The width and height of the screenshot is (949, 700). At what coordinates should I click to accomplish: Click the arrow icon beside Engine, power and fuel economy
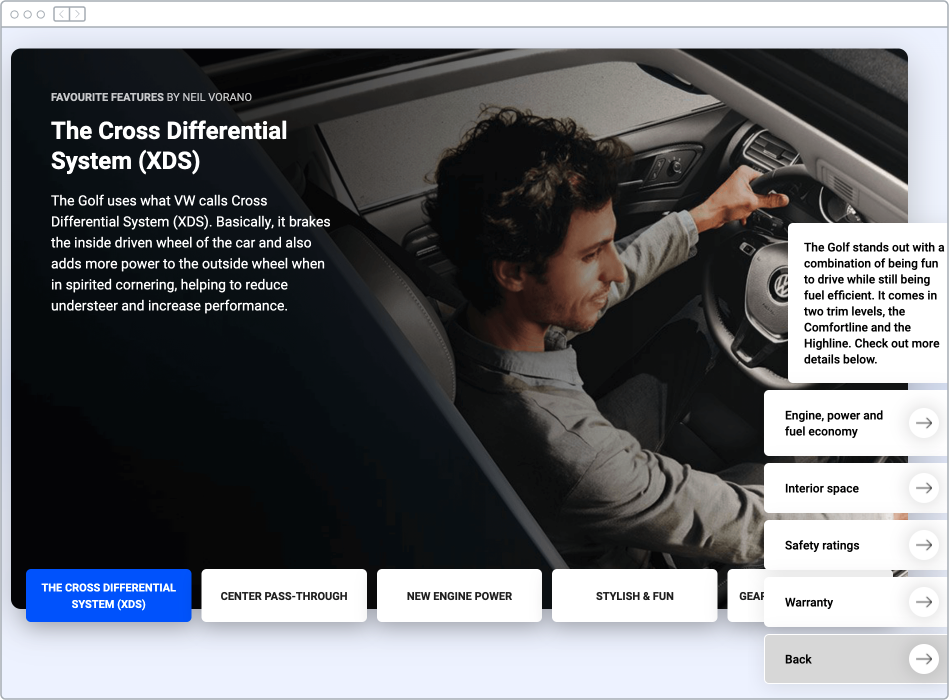(x=924, y=423)
